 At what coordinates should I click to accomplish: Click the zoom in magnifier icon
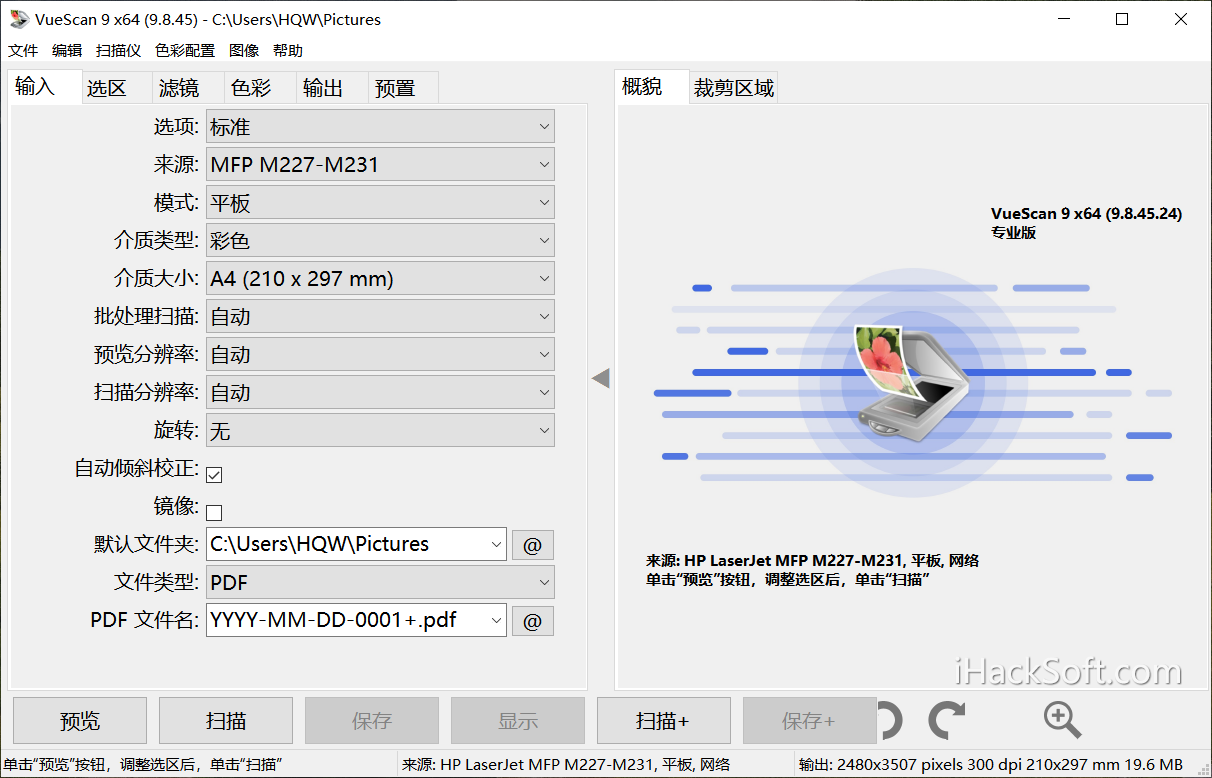tap(1062, 720)
